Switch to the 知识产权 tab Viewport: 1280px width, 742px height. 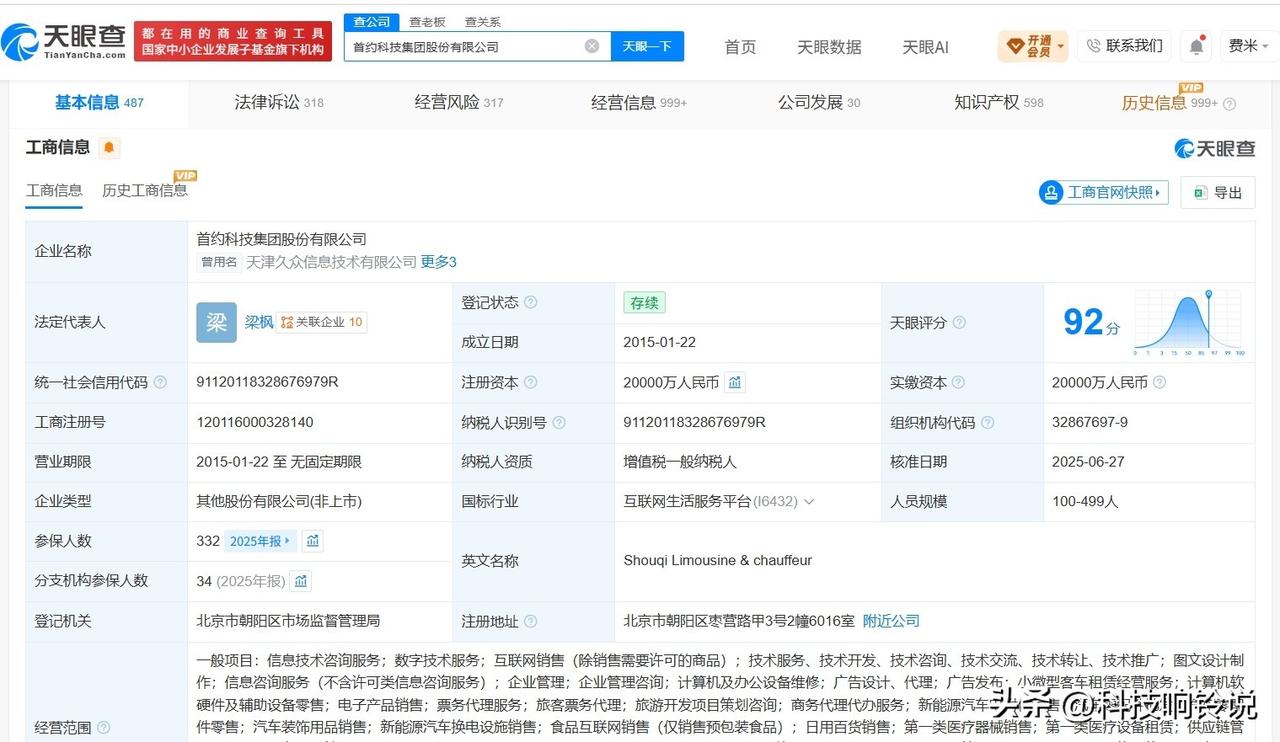point(999,103)
